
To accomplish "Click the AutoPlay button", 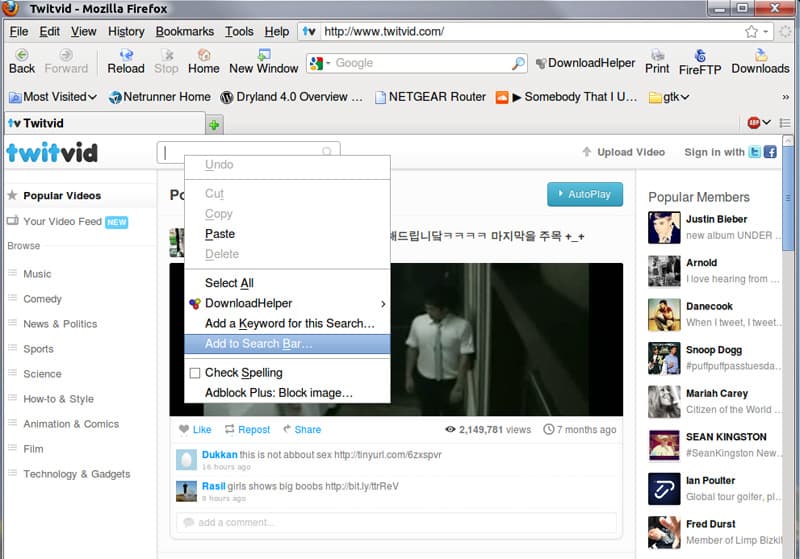I will (x=585, y=194).
